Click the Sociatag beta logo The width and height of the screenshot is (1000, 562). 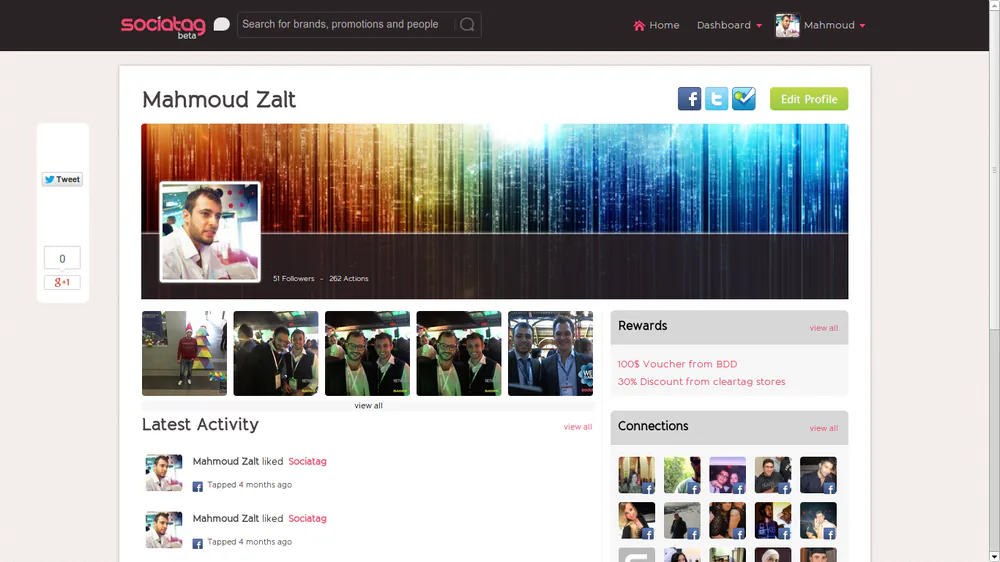163,27
